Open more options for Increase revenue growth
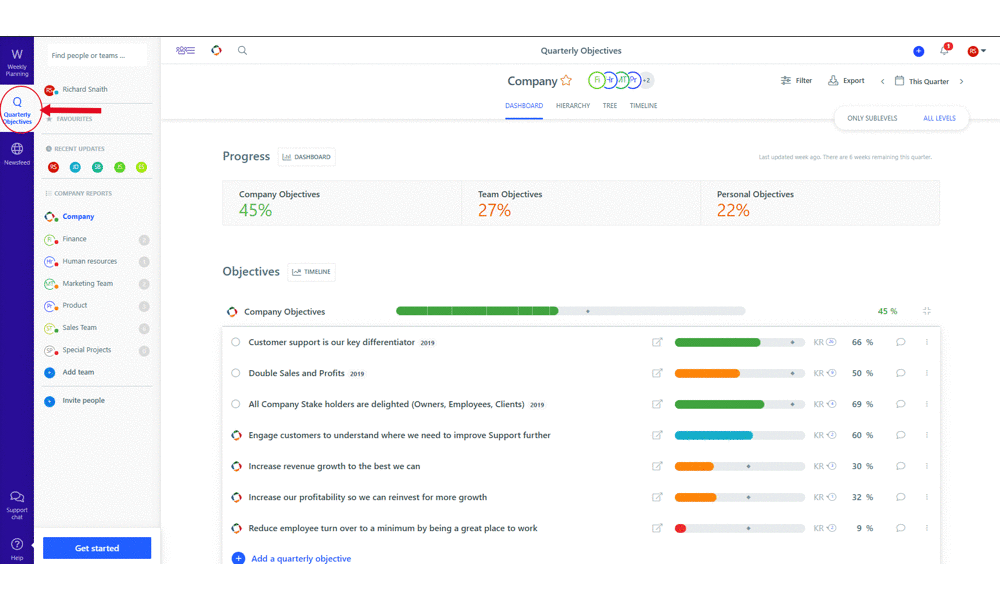The height and width of the screenshot is (600, 1000). pos(927,466)
